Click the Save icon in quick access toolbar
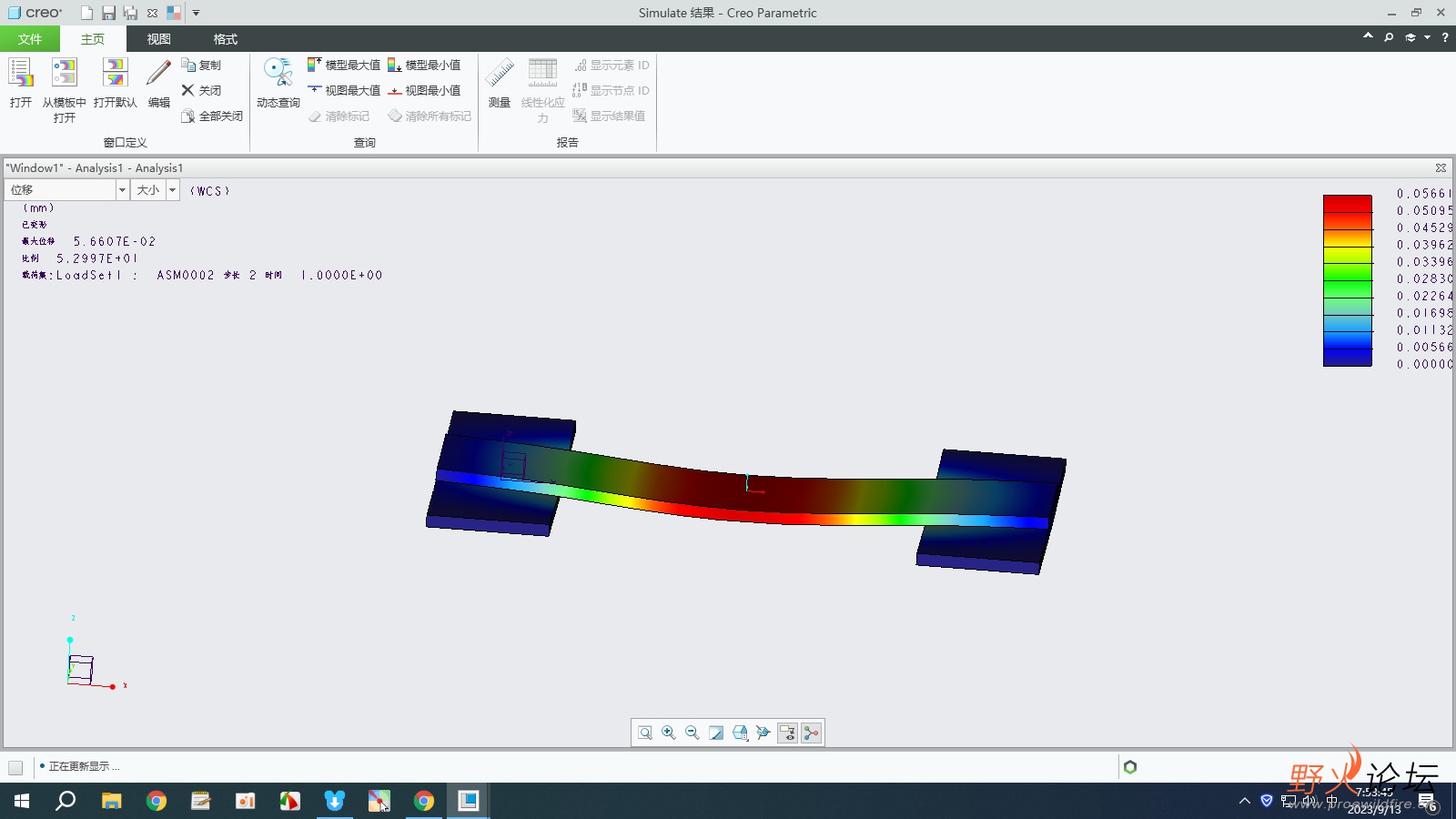This screenshot has height=819, width=1456. 108,13
